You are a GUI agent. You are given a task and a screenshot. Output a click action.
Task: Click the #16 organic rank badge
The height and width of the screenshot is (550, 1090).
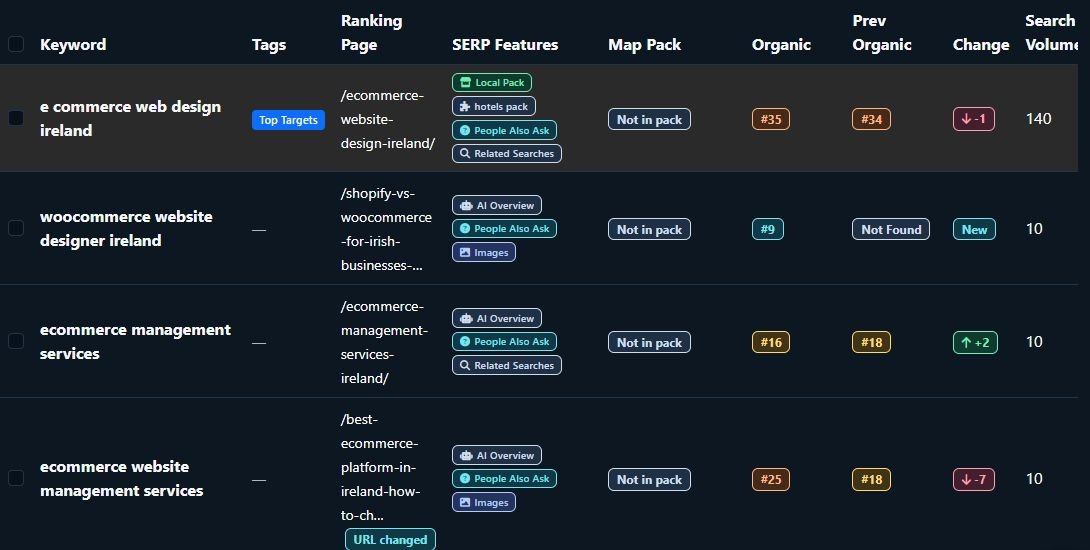pyautogui.click(x=770, y=342)
